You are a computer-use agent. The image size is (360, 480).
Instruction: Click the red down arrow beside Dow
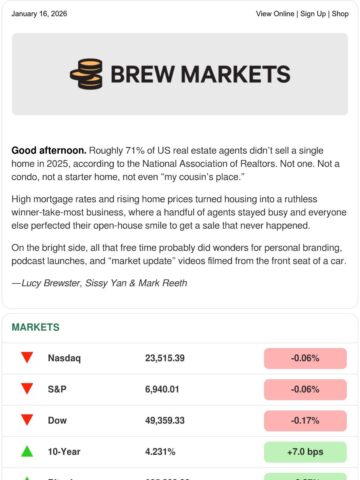click(27, 420)
